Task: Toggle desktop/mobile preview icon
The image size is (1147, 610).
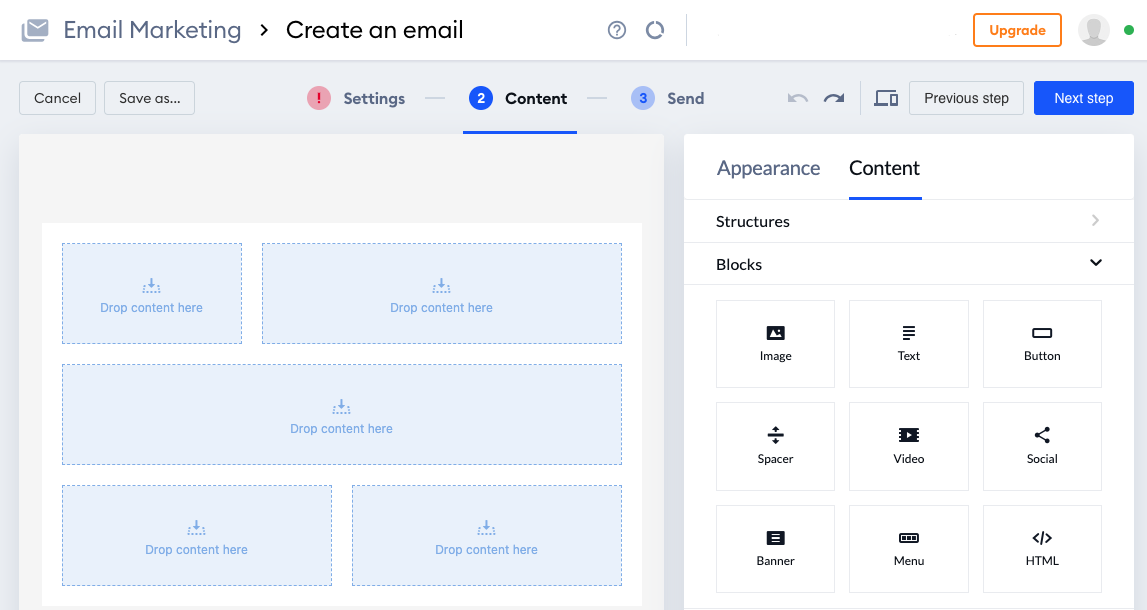Action: (886, 98)
